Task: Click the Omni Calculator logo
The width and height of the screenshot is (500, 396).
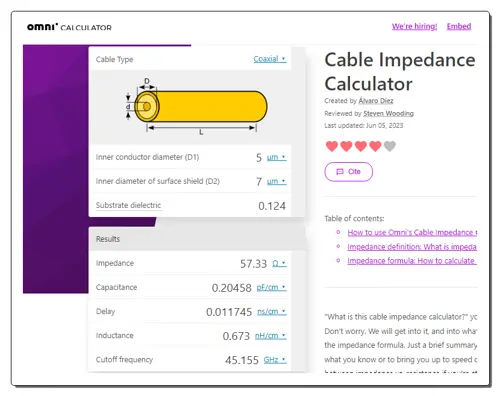Action: point(69,27)
